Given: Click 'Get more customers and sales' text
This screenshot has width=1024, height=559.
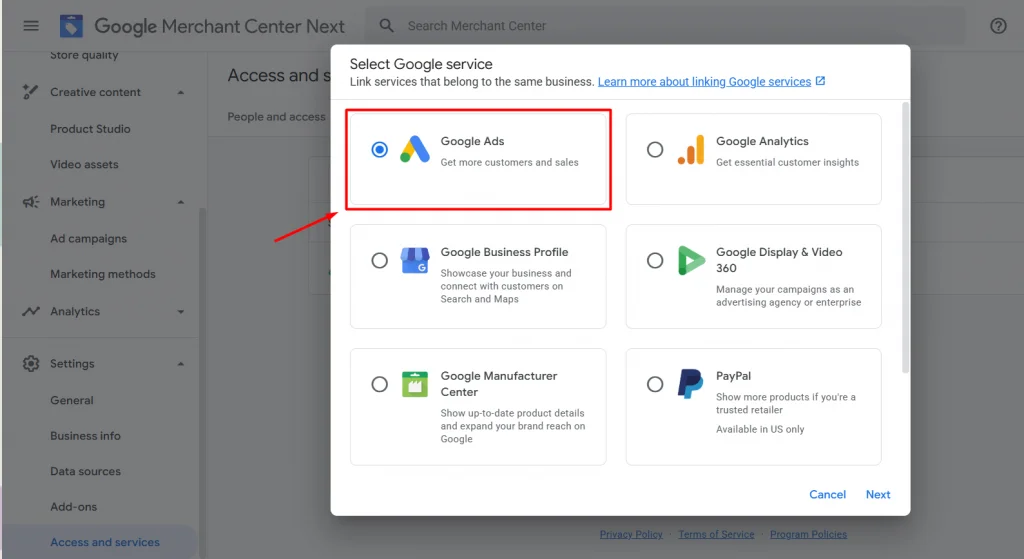Looking at the screenshot, I should coord(509,163).
